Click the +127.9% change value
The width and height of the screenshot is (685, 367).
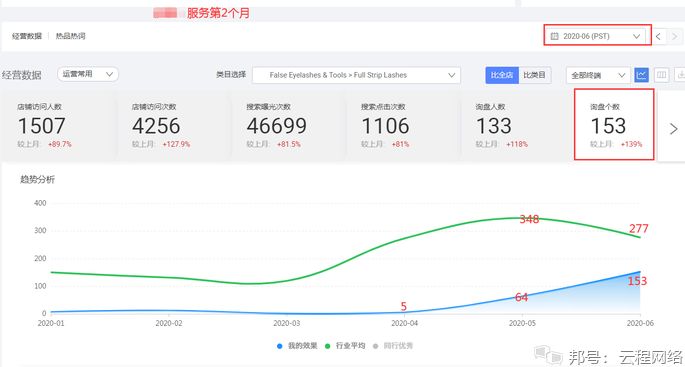tap(176, 144)
